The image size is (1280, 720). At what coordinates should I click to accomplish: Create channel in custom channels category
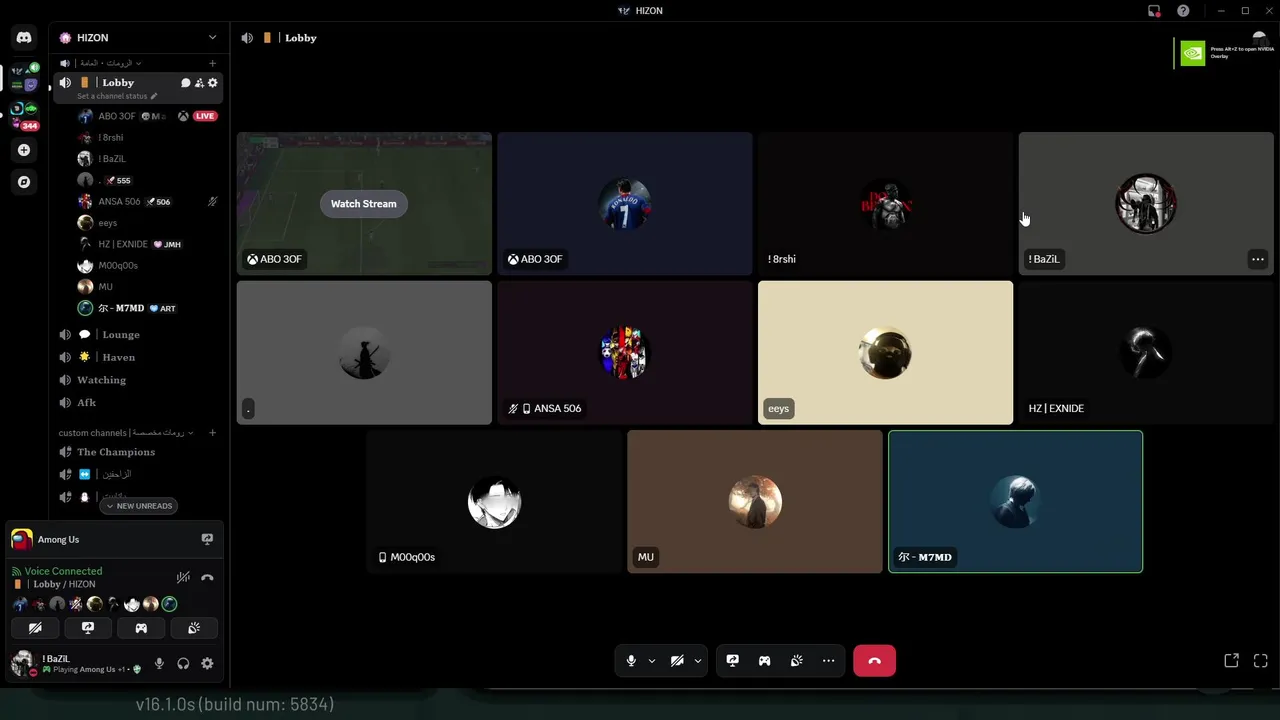(212, 433)
